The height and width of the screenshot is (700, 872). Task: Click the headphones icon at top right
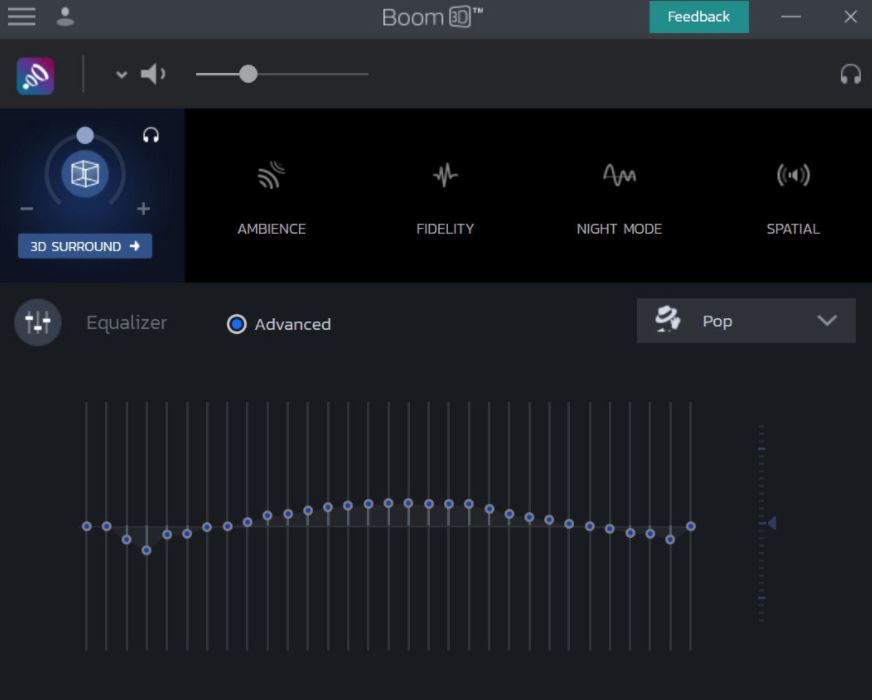coord(850,74)
